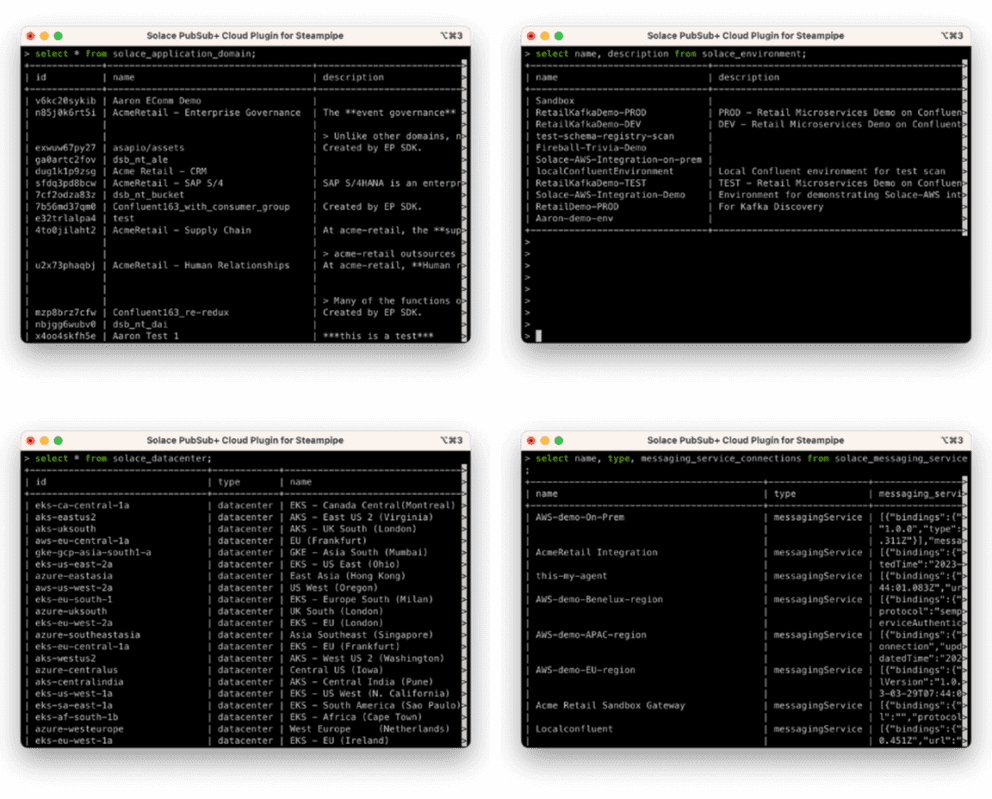Select the azure-westeurope datacenter entry
The width and height of the screenshot is (992, 799).
click(78, 729)
